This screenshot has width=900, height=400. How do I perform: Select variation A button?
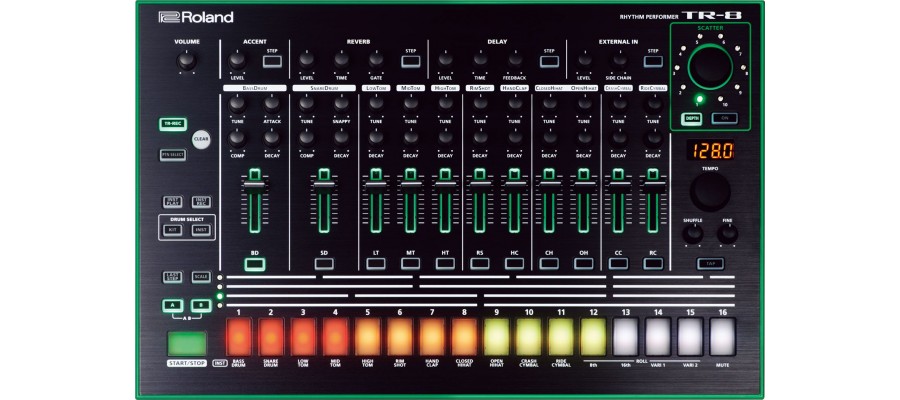[172, 305]
